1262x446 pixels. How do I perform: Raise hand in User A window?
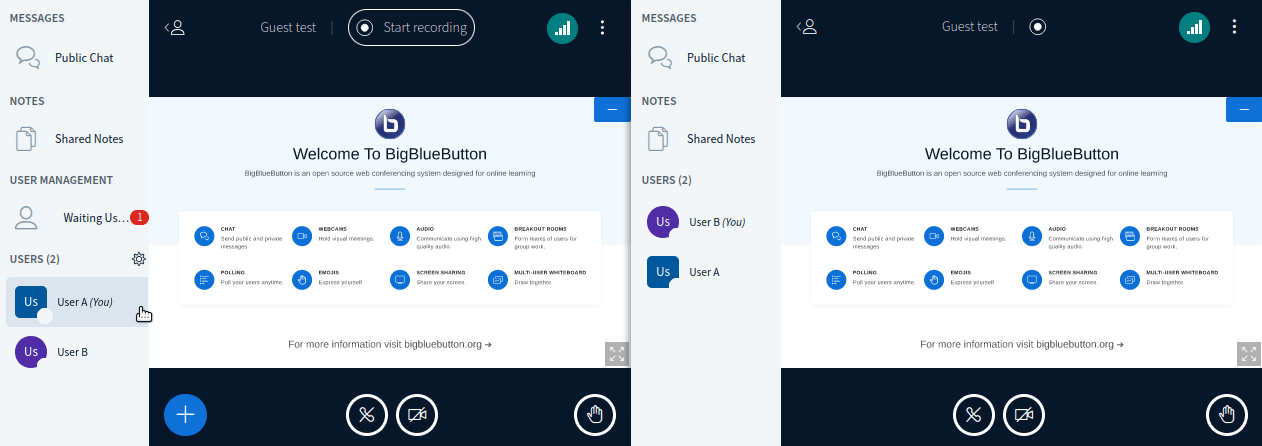[x=595, y=415]
